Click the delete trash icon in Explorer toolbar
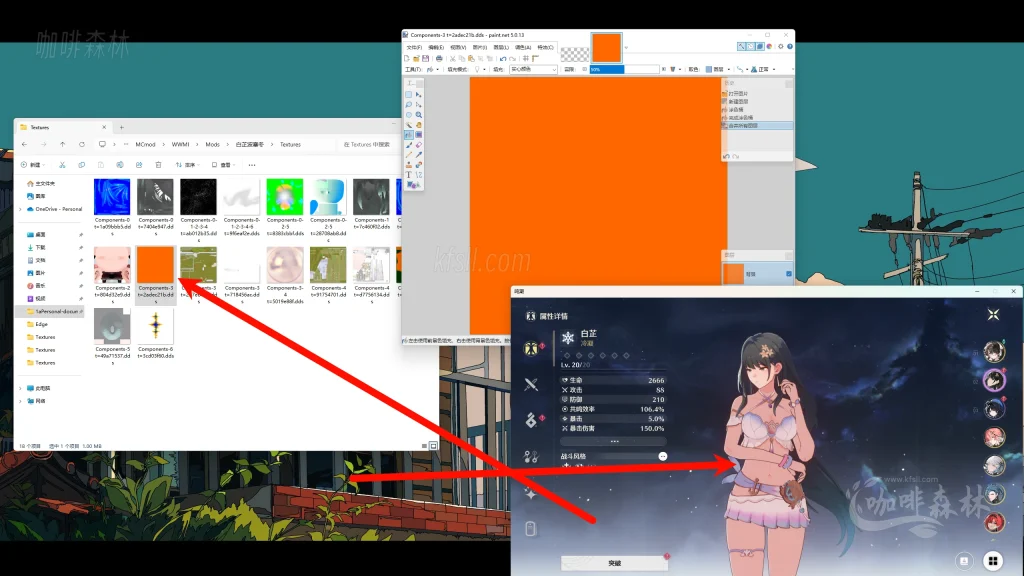Viewport: 1024px width, 576px height. tap(158, 165)
